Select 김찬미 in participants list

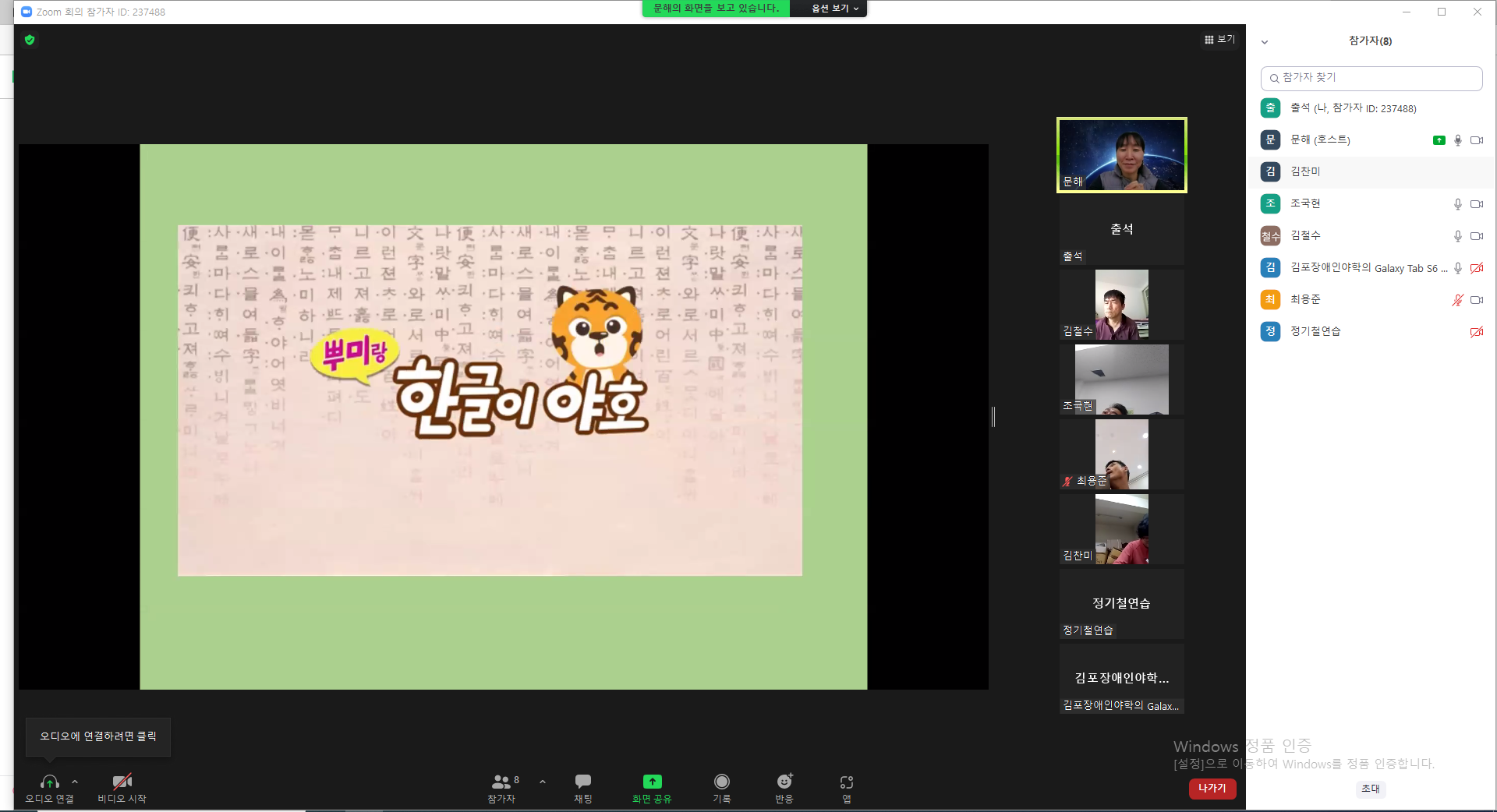pyautogui.click(x=1371, y=172)
